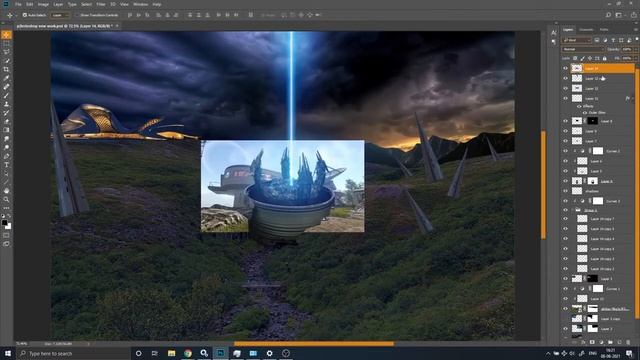Select the Horizontal Type tool
This screenshot has height=360, width=640.
coord(6,165)
